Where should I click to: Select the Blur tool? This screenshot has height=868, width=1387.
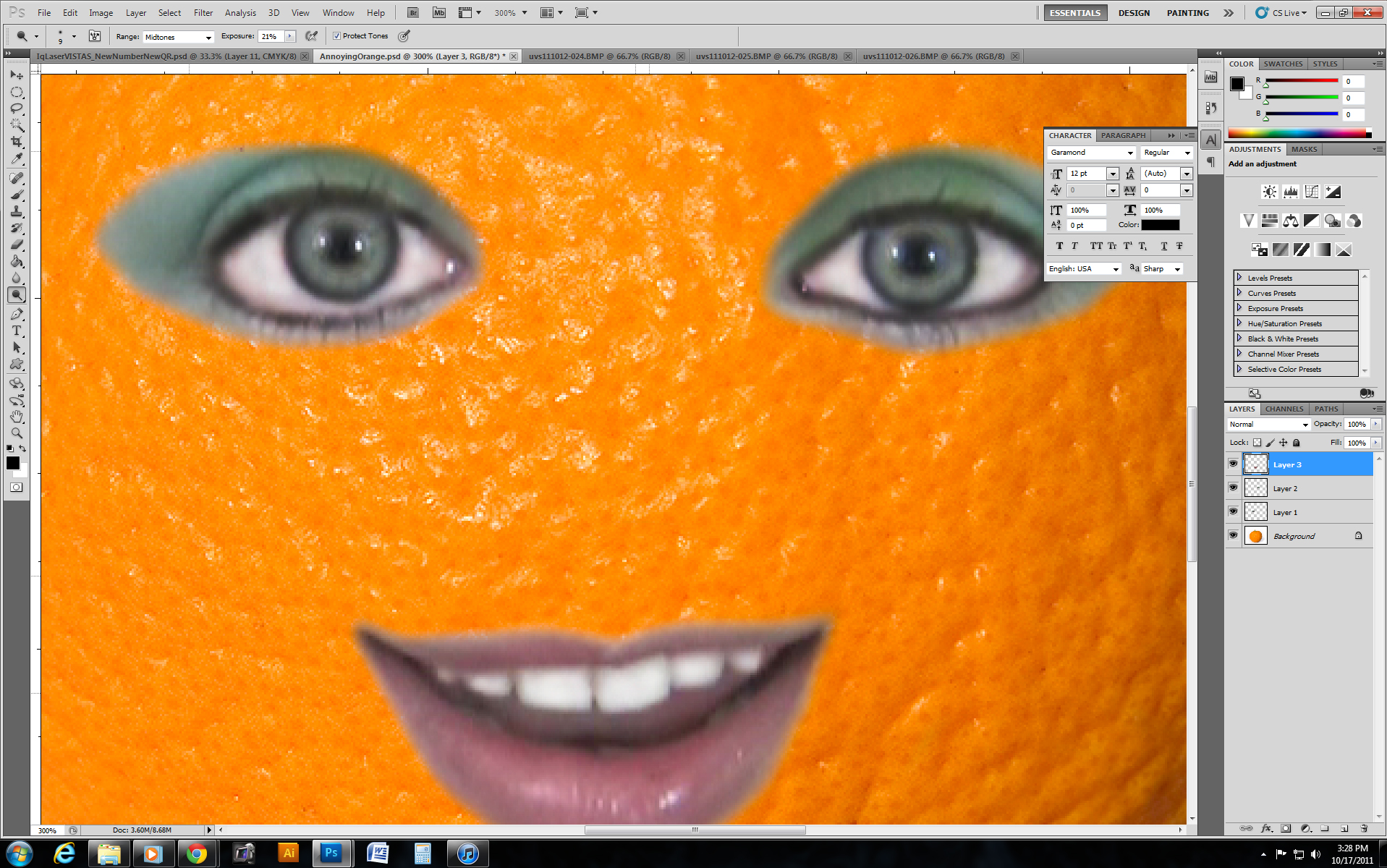pos(17,278)
